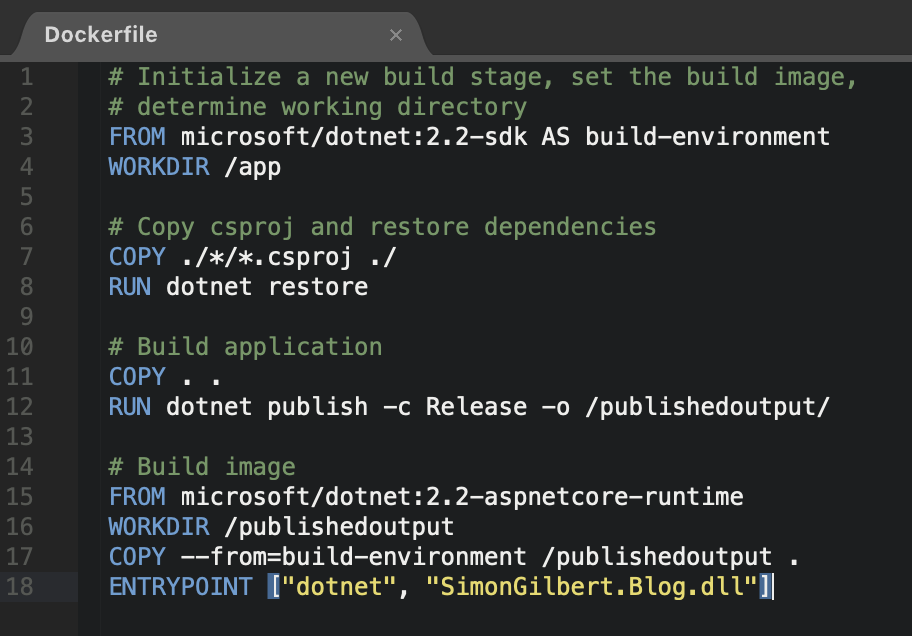Click line number 1 in gutter
The image size is (912, 636).
click(x=26, y=77)
